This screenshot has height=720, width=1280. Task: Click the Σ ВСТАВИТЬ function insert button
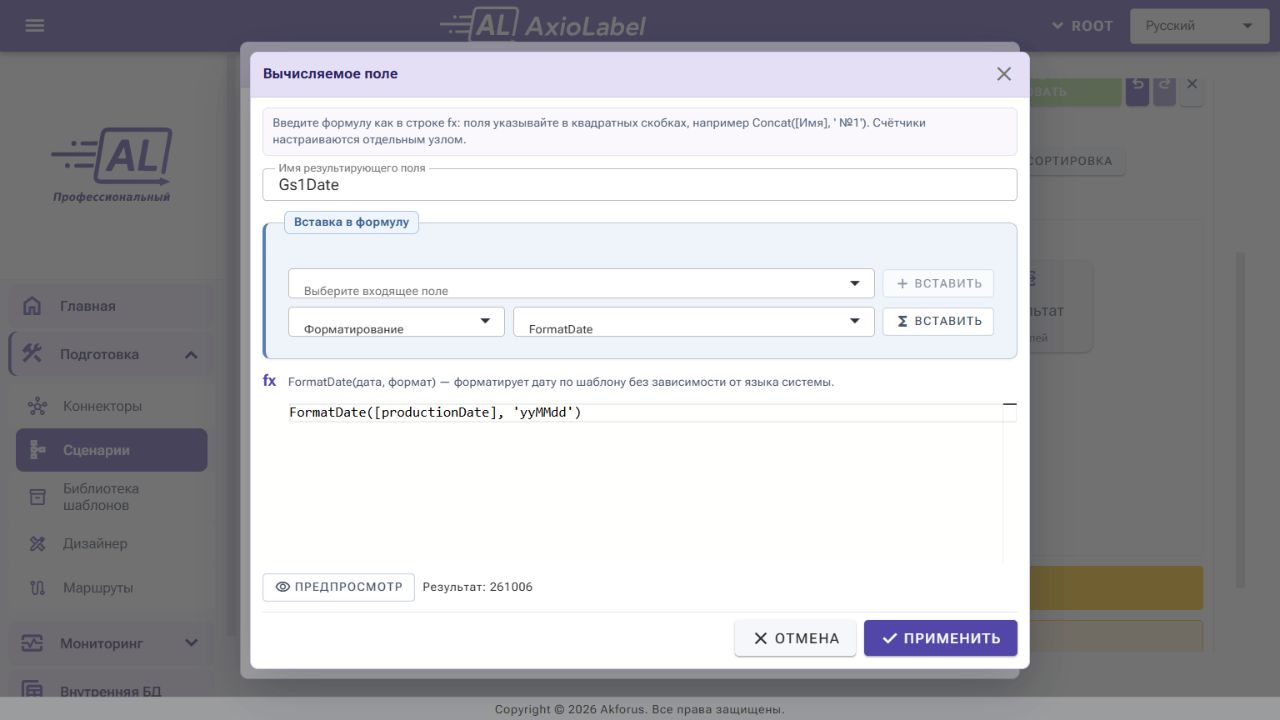pos(938,321)
